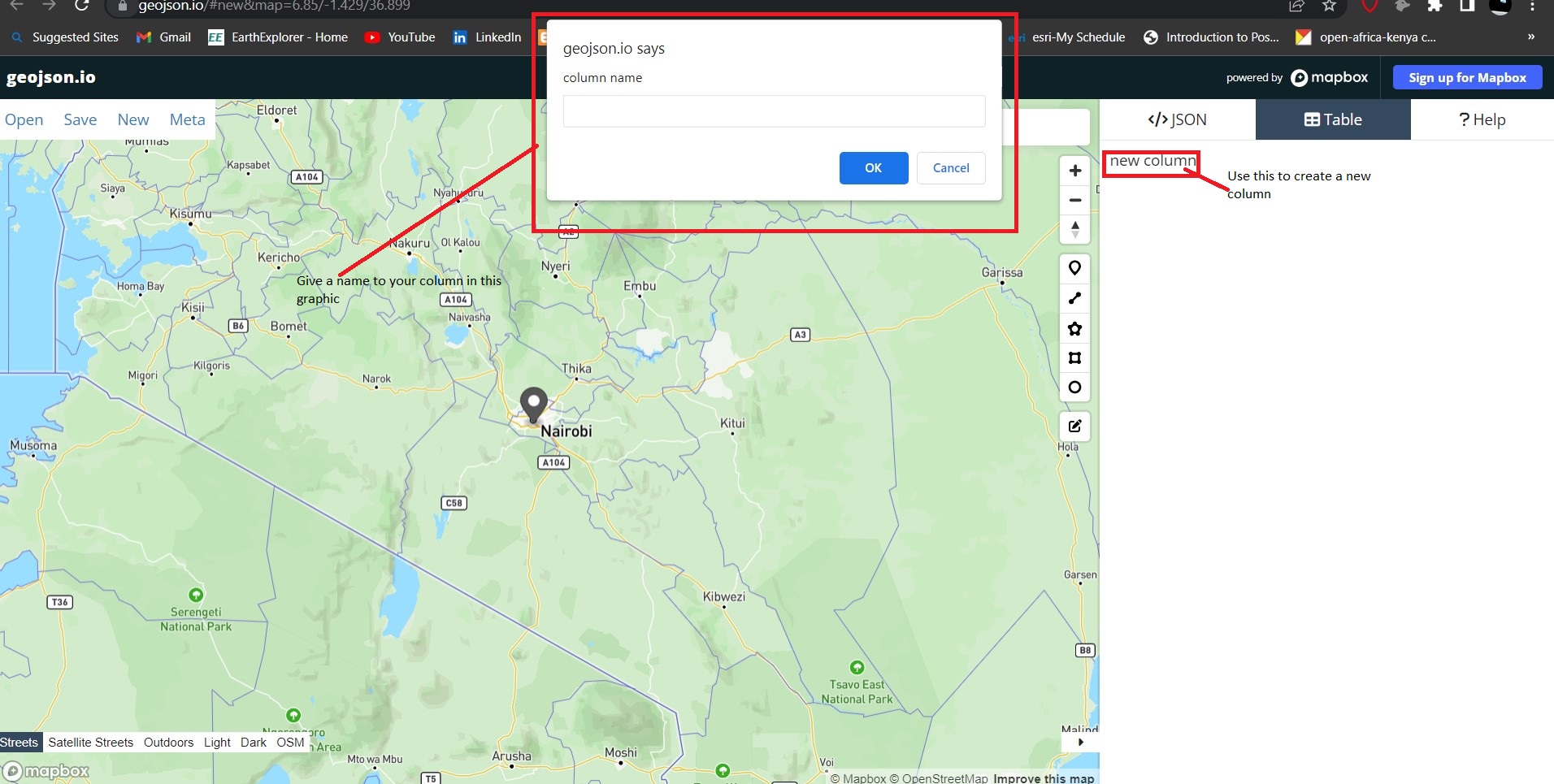This screenshot has height=784, width=1554.
Task: Reset map bearing with compass control
Action: [x=1074, y=230]
